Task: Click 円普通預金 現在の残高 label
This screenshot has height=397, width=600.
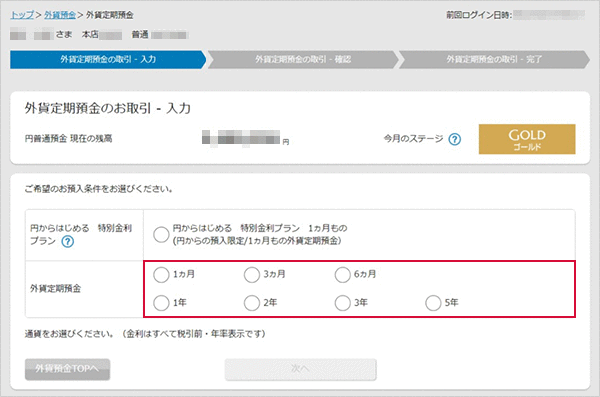Action: tap(68, 138)
